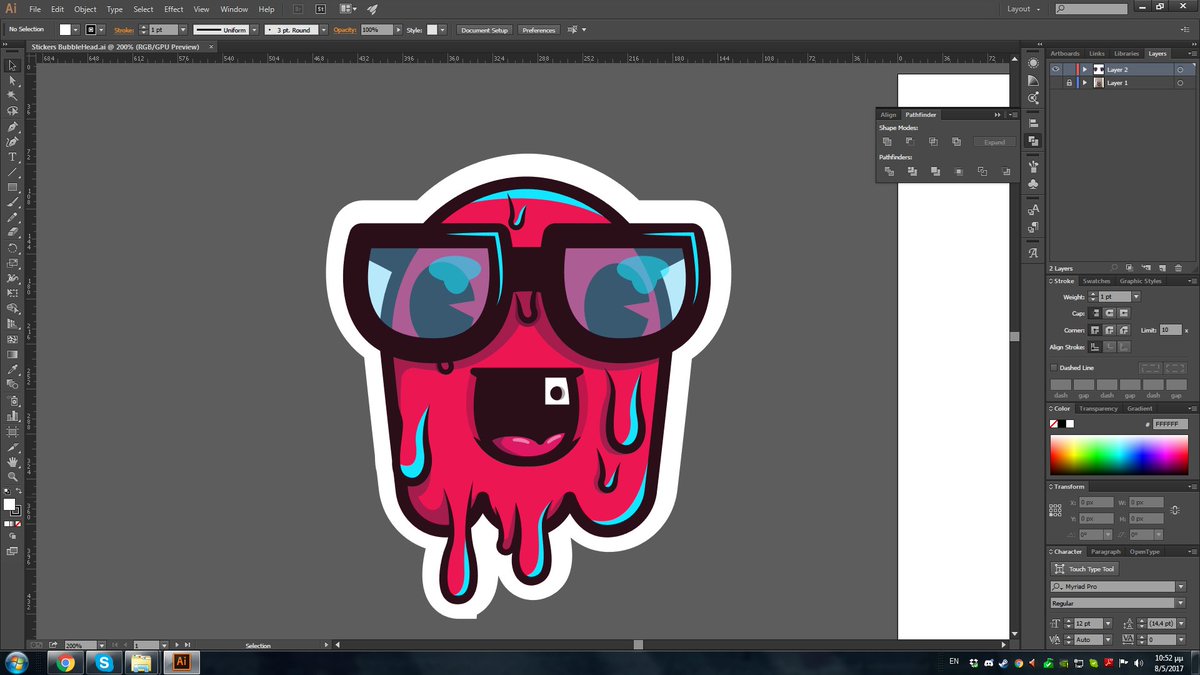1200x675 pixels.
Task: Enable the Dashed Line checkbox
Action: pos(1054,367)
